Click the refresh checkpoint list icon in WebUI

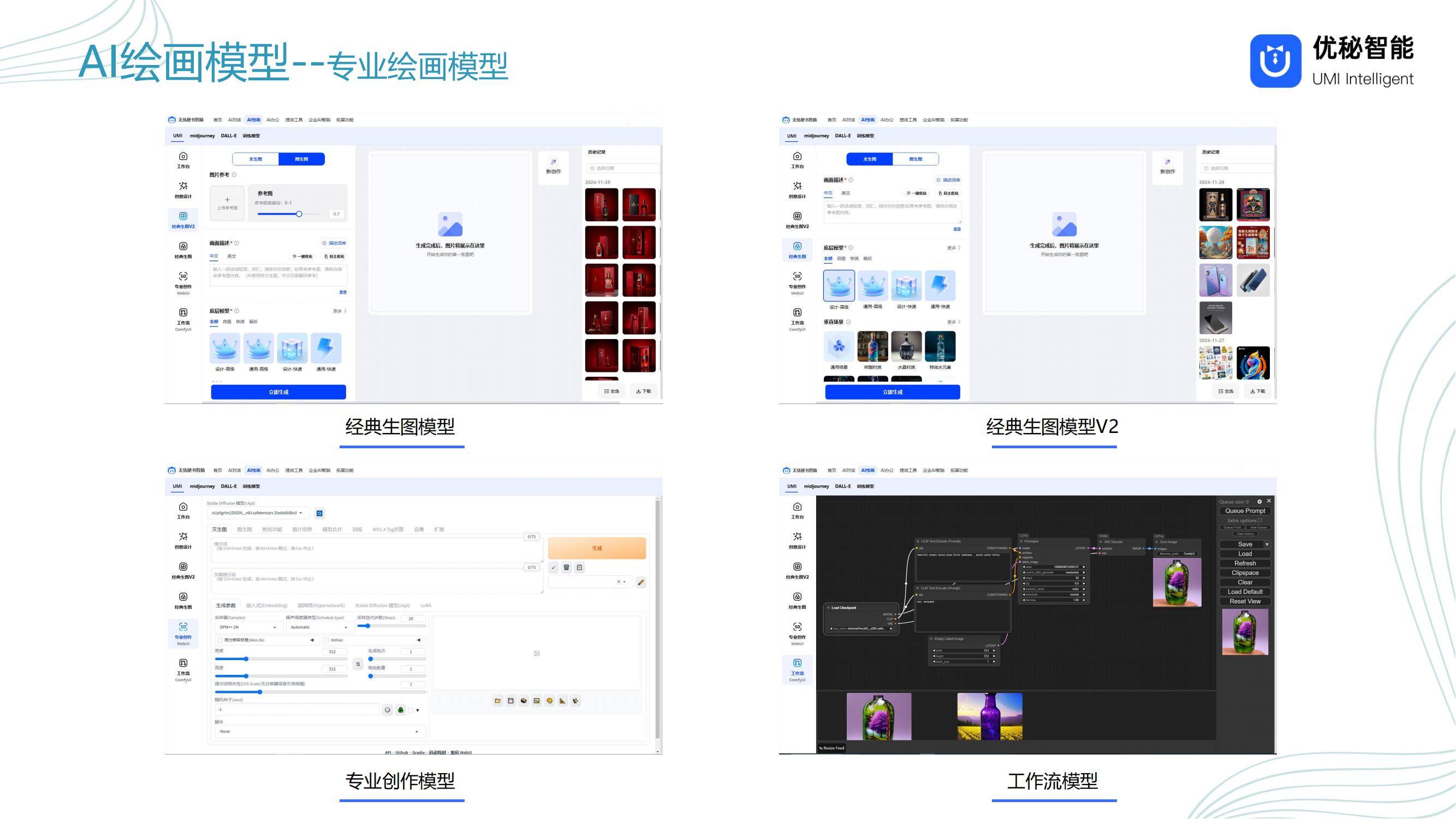[319, 513]
